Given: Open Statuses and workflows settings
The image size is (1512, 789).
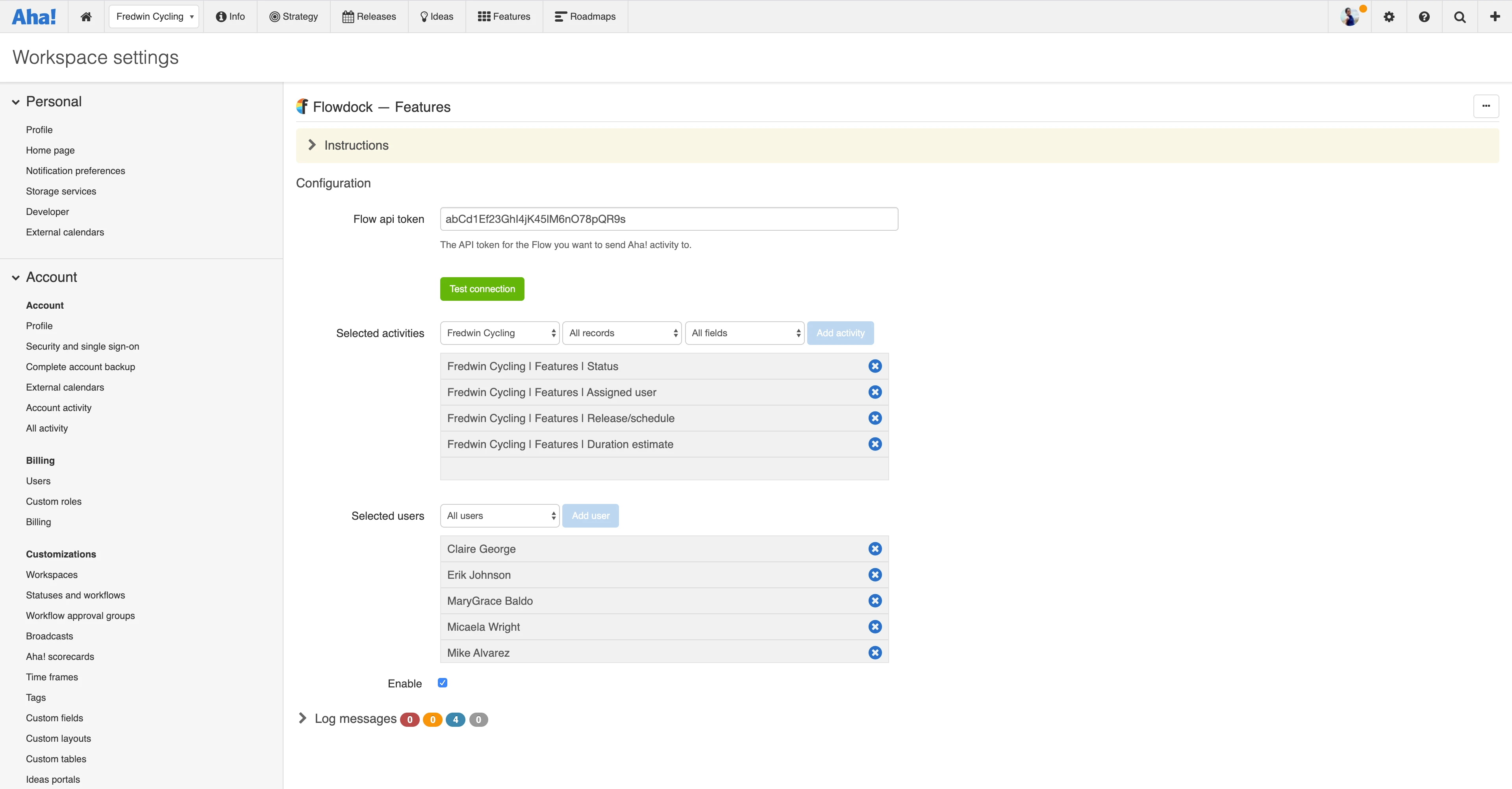Looking at the screenshot, I should tap(75, 595).
